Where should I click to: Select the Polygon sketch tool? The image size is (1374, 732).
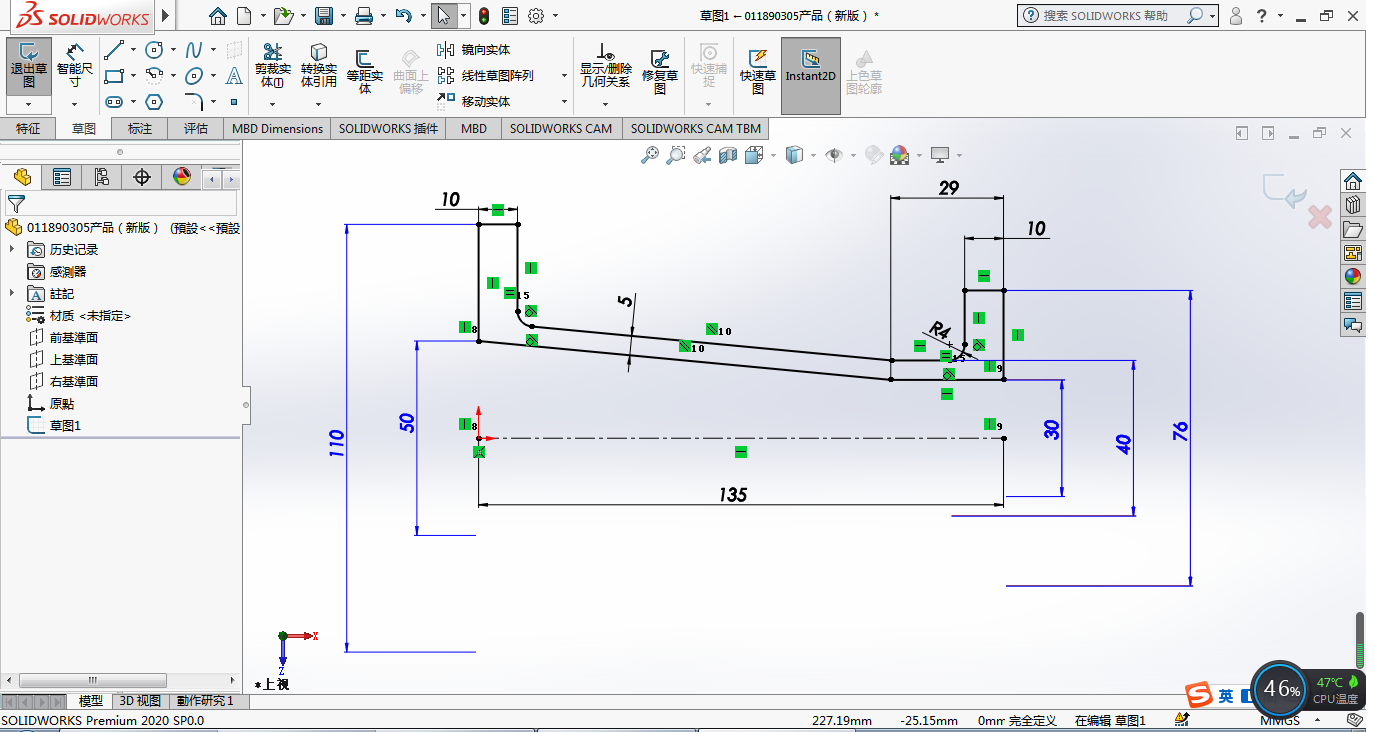154,101
